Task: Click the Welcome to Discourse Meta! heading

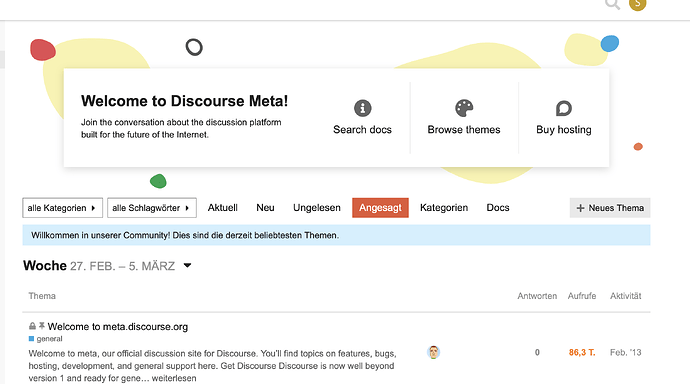Action: click(x=184, y=101)
